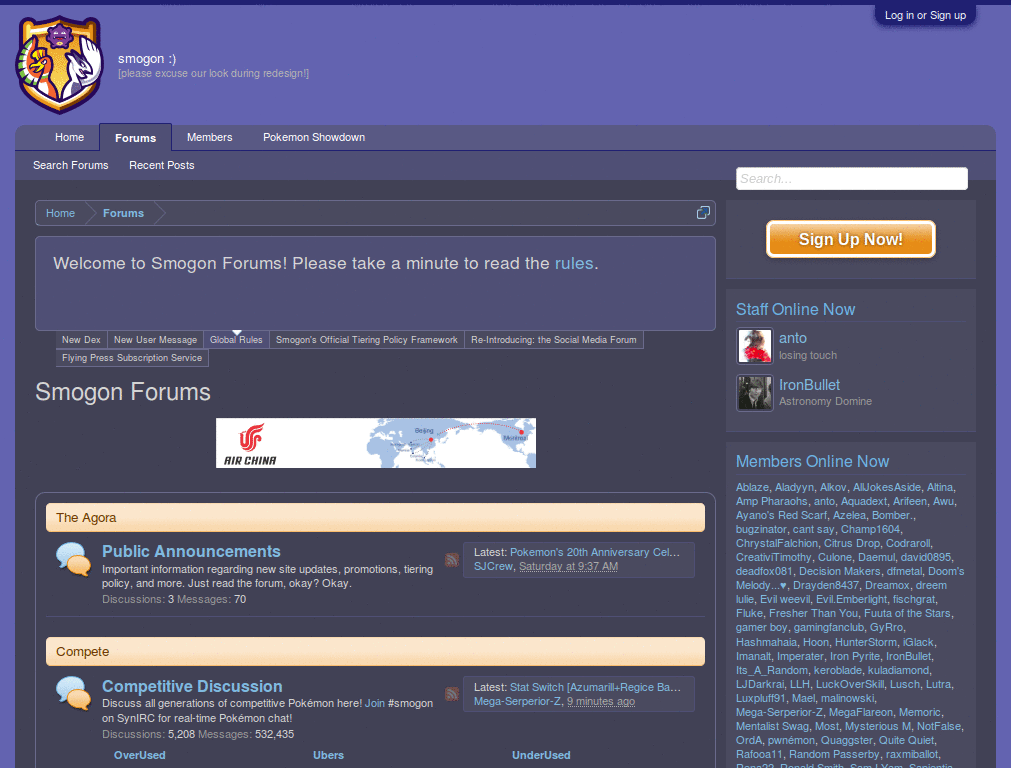Click Saturday at 9:37 AM timestamp
Screen dimensions: 1024x768
point(568,566)
